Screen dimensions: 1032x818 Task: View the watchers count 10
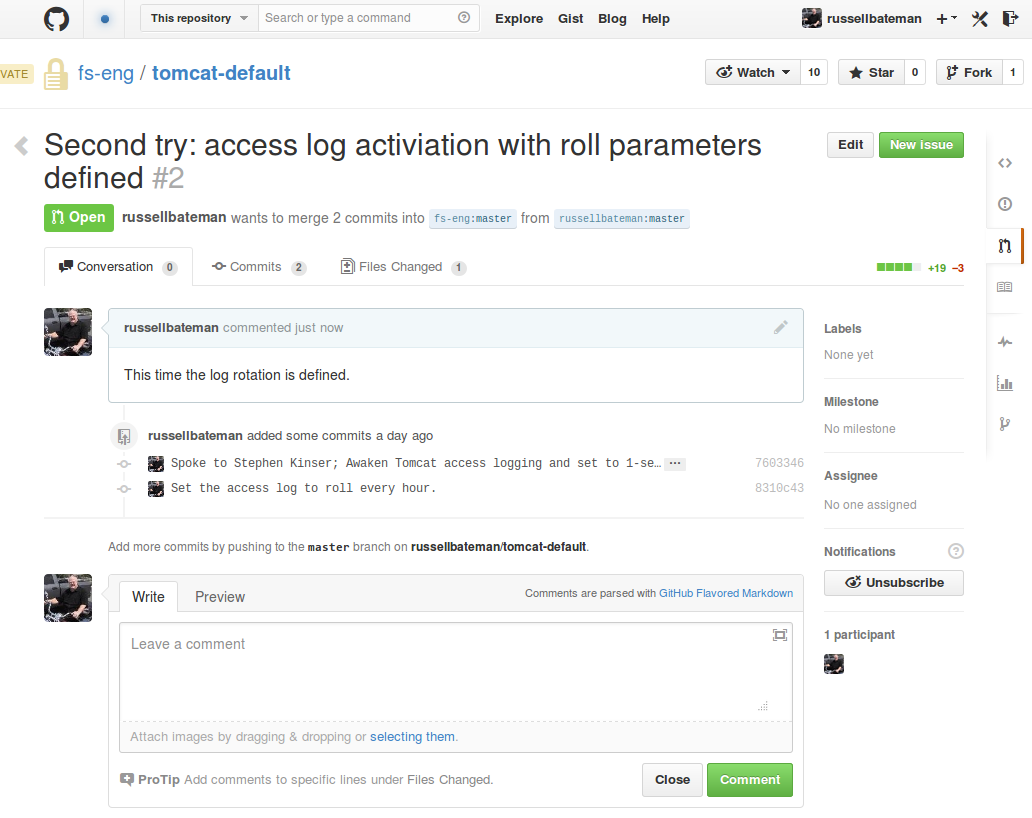point(814,72)
